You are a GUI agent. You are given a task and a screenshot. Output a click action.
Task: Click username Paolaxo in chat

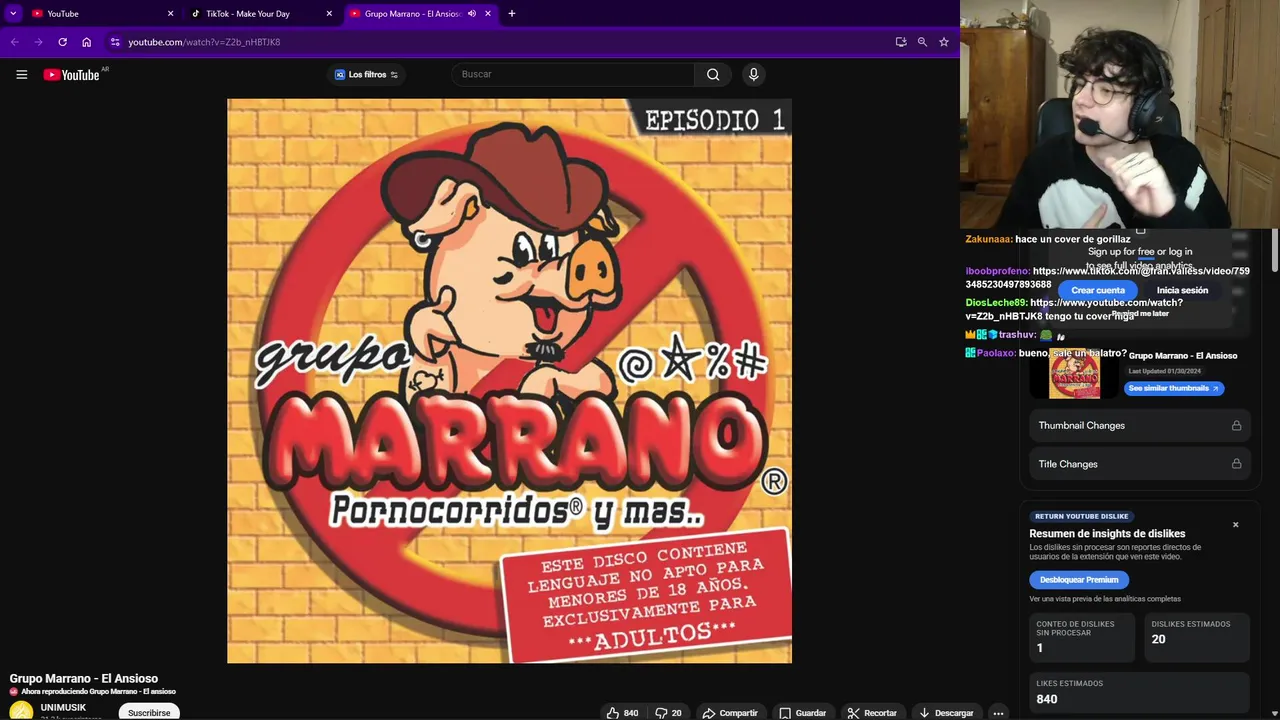(996, 353)
